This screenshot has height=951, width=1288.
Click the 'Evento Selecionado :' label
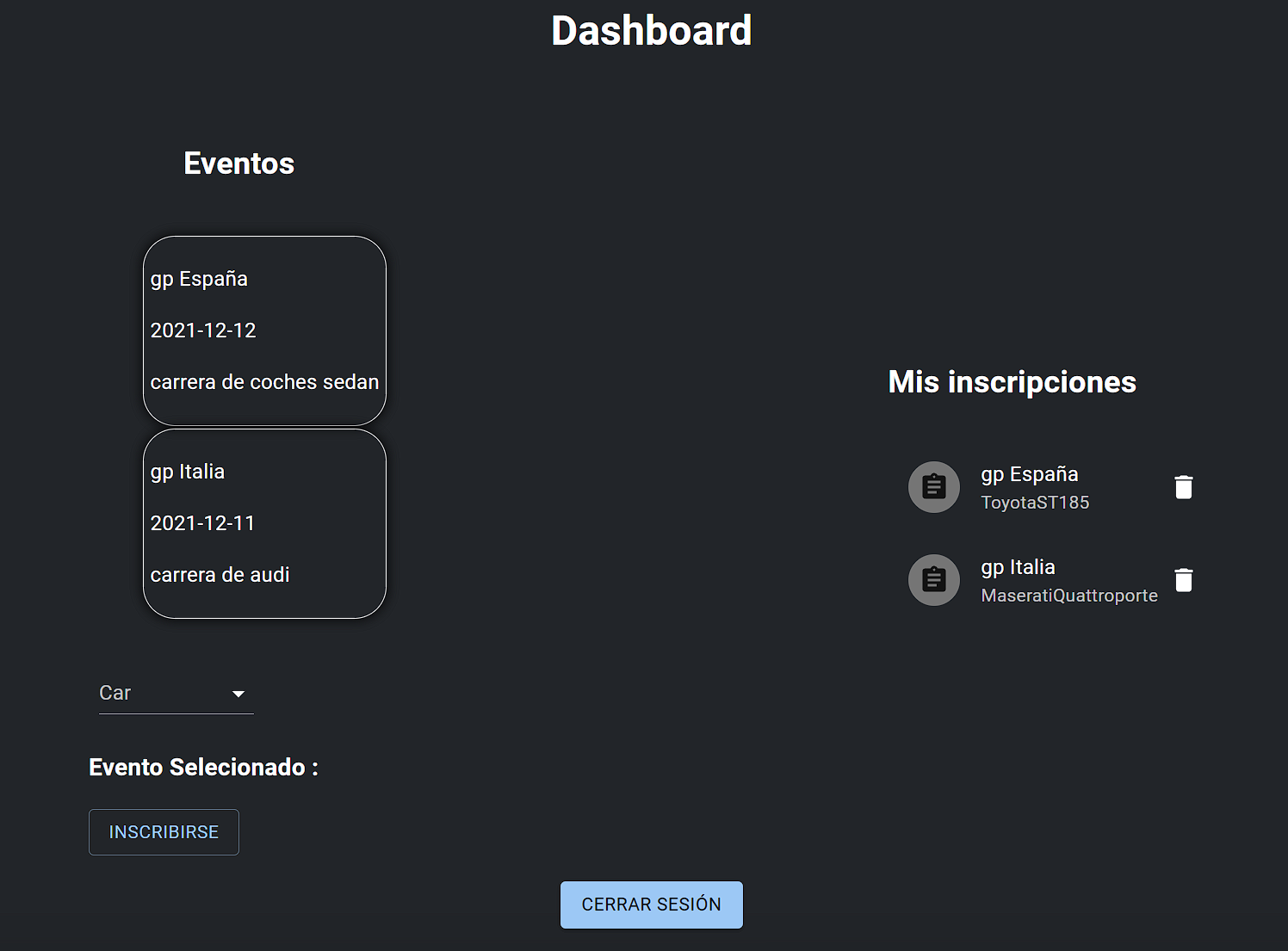[x=204, y=767]
